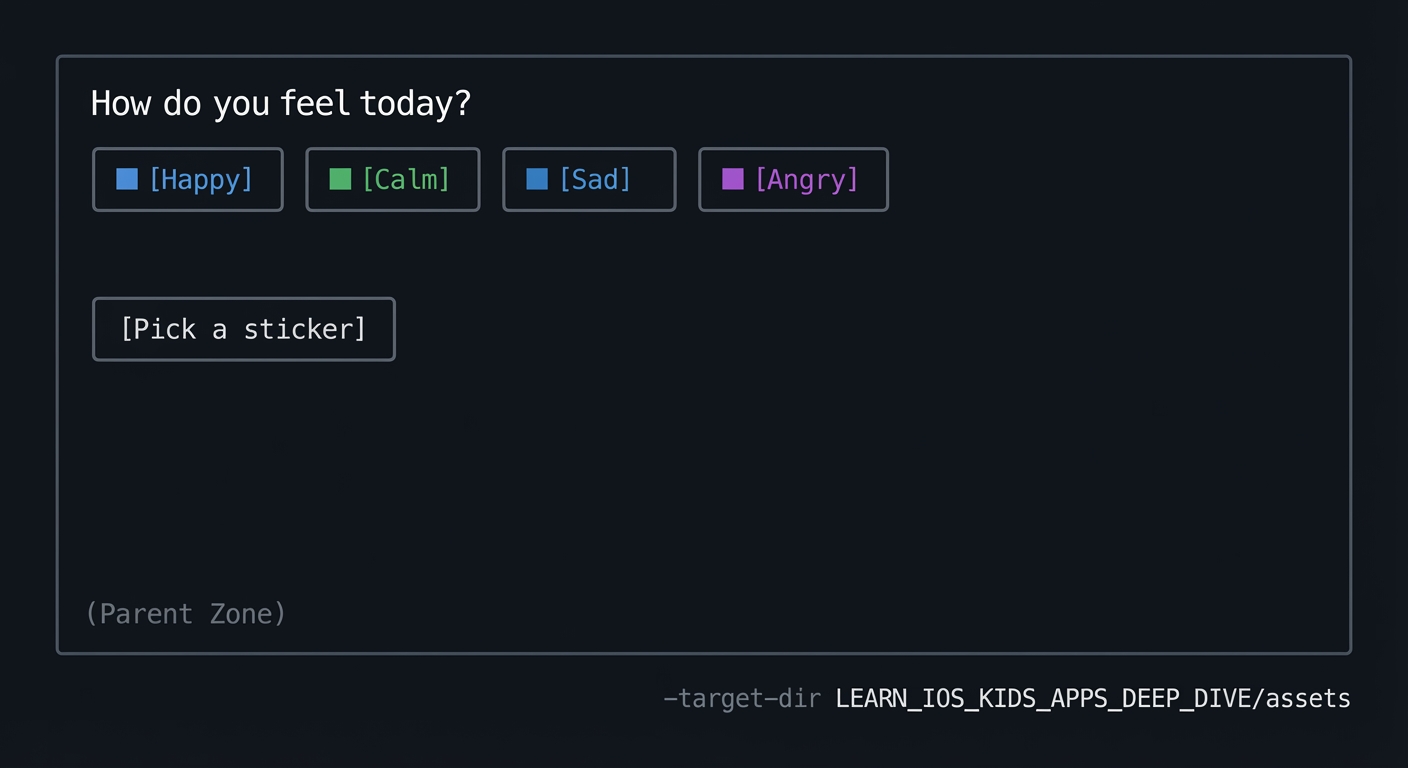Screen dimensions: 1408x768
Task: Click the "How do you feel today?" heading
Action: pos(280,103)
